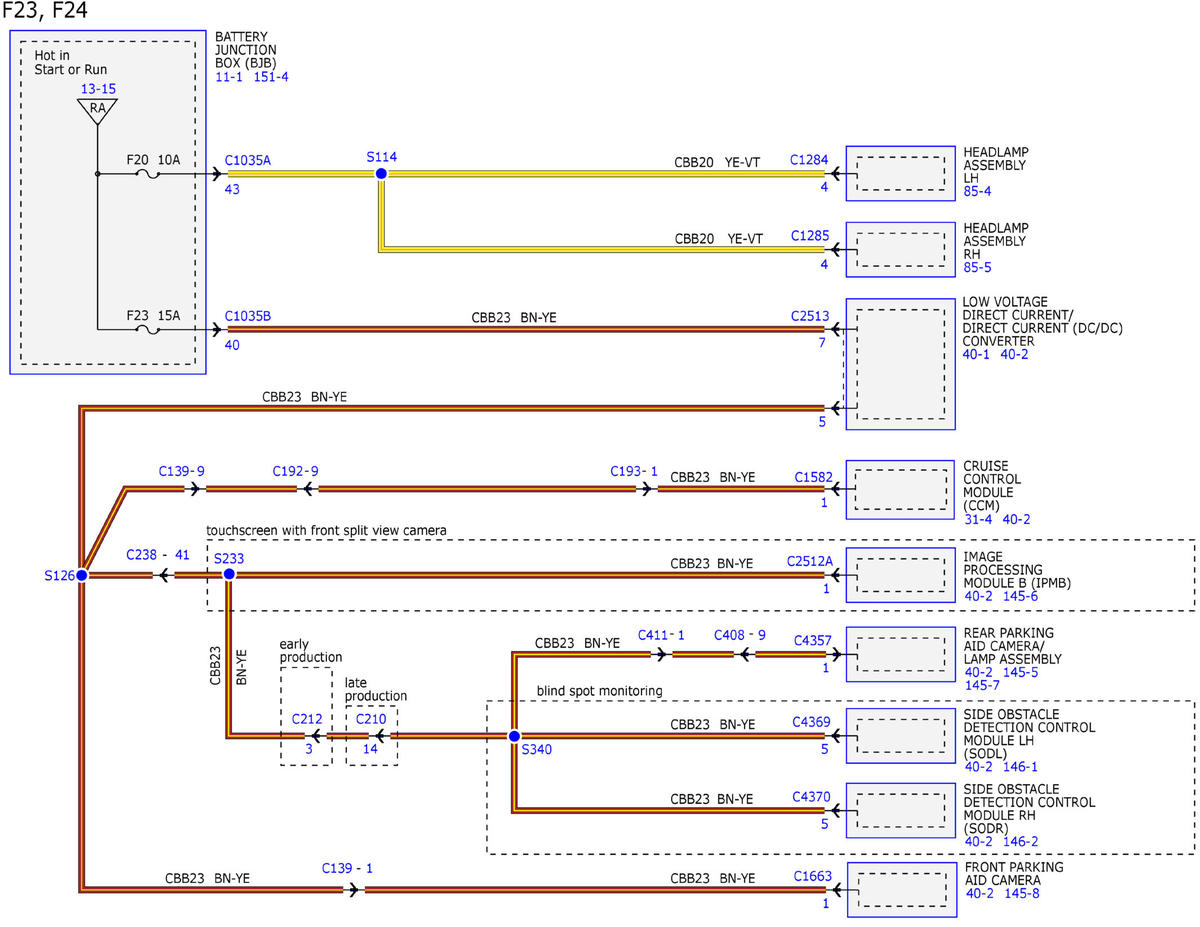
Task: Click the C238-41 connector label
Action: click(x=158, y=553)
